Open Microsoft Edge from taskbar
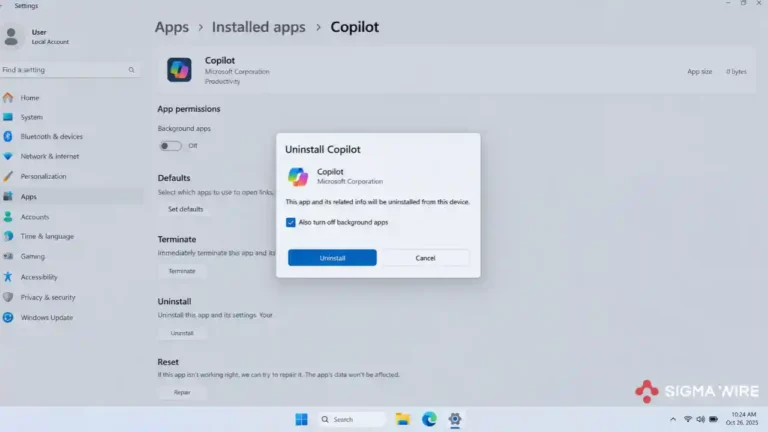Screen dimensions: 768x432 click(429, 419)
